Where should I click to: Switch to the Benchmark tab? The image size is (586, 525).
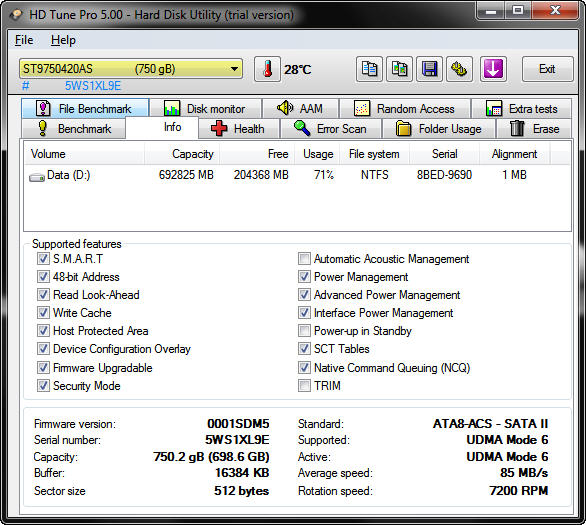coord(74,129)
